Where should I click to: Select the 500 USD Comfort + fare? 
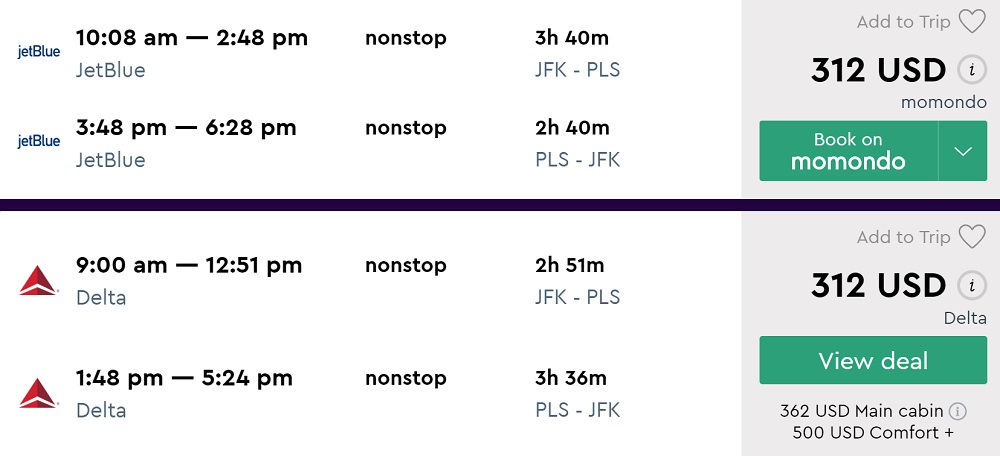click(x=872, y=433)
